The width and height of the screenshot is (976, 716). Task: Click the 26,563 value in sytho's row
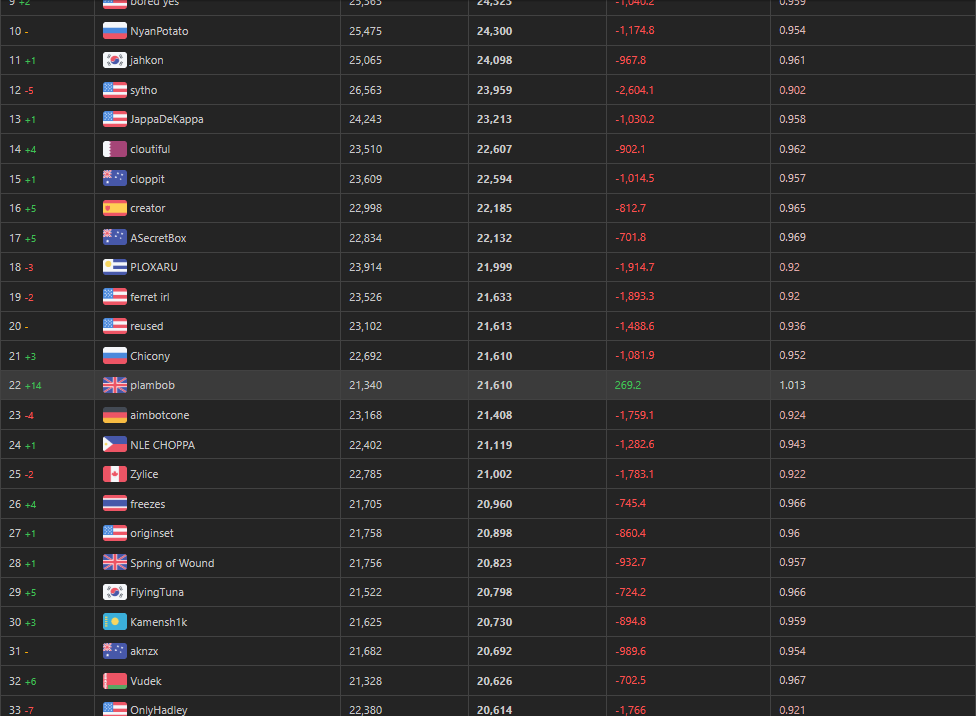[365, 90]
